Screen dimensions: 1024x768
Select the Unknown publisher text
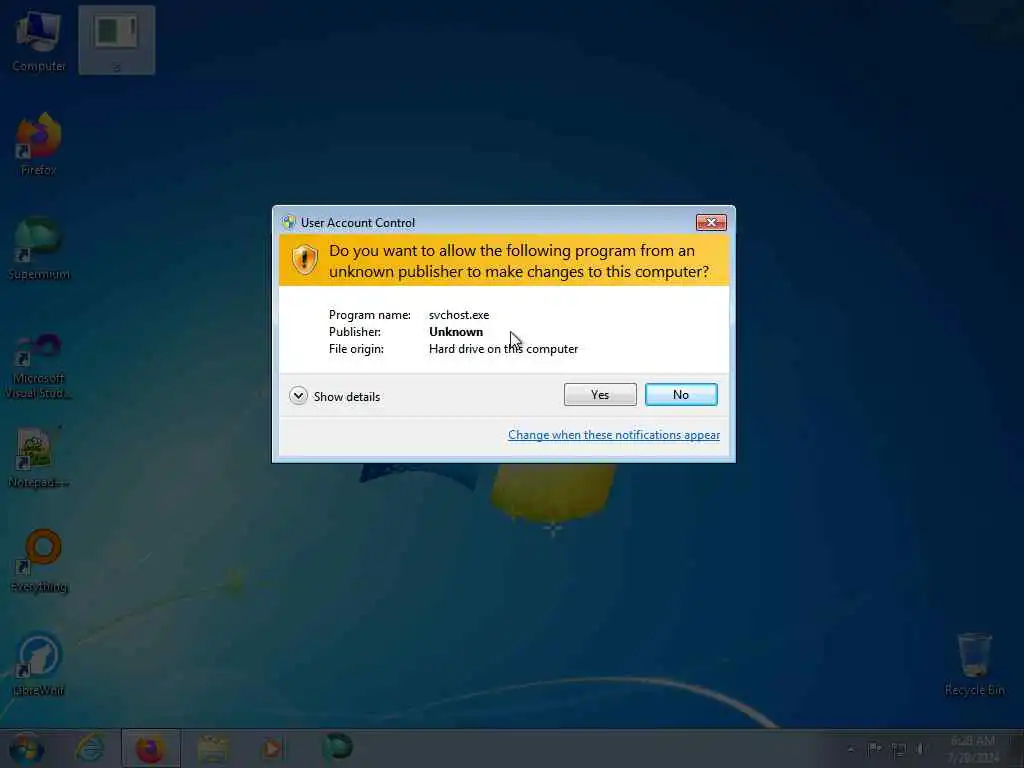click(456, 332)
